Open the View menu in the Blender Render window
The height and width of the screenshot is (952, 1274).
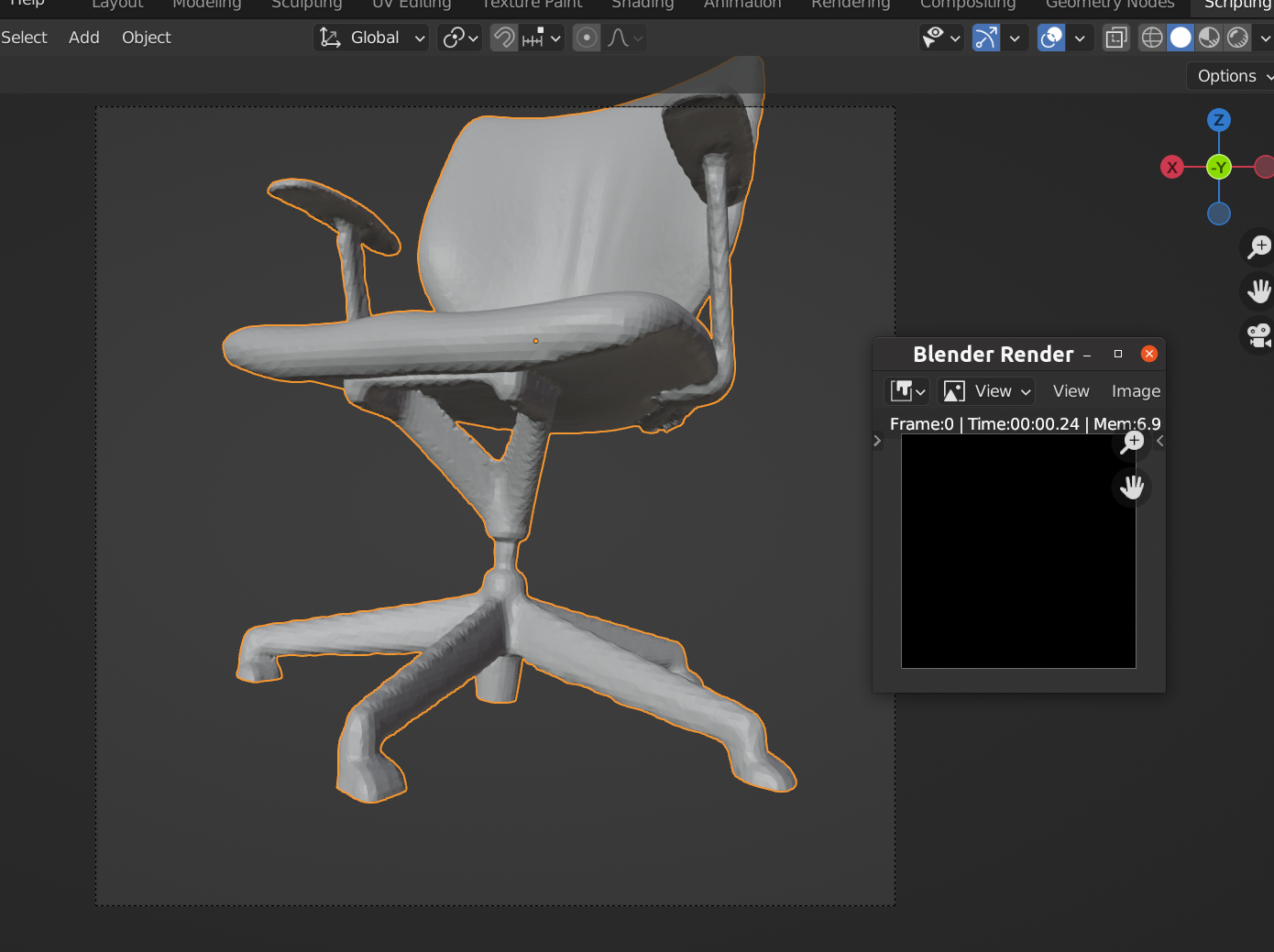tap(1071, 390)
